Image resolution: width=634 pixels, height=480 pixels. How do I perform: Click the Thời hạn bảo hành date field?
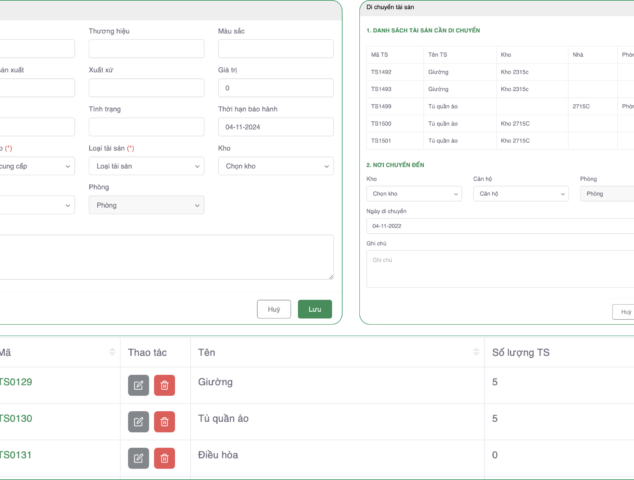275,127
